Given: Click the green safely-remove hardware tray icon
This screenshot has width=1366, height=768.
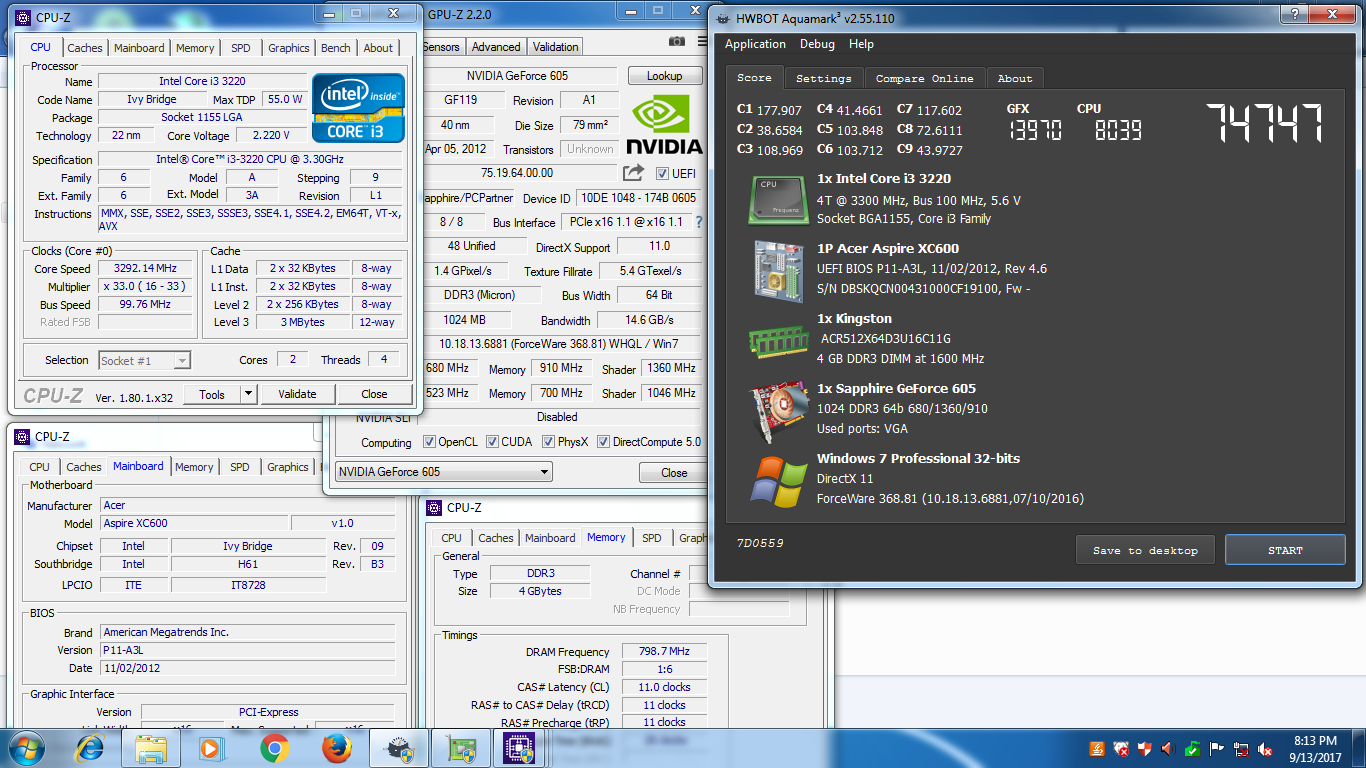Looking at the screenshot, I should 1193,749.
